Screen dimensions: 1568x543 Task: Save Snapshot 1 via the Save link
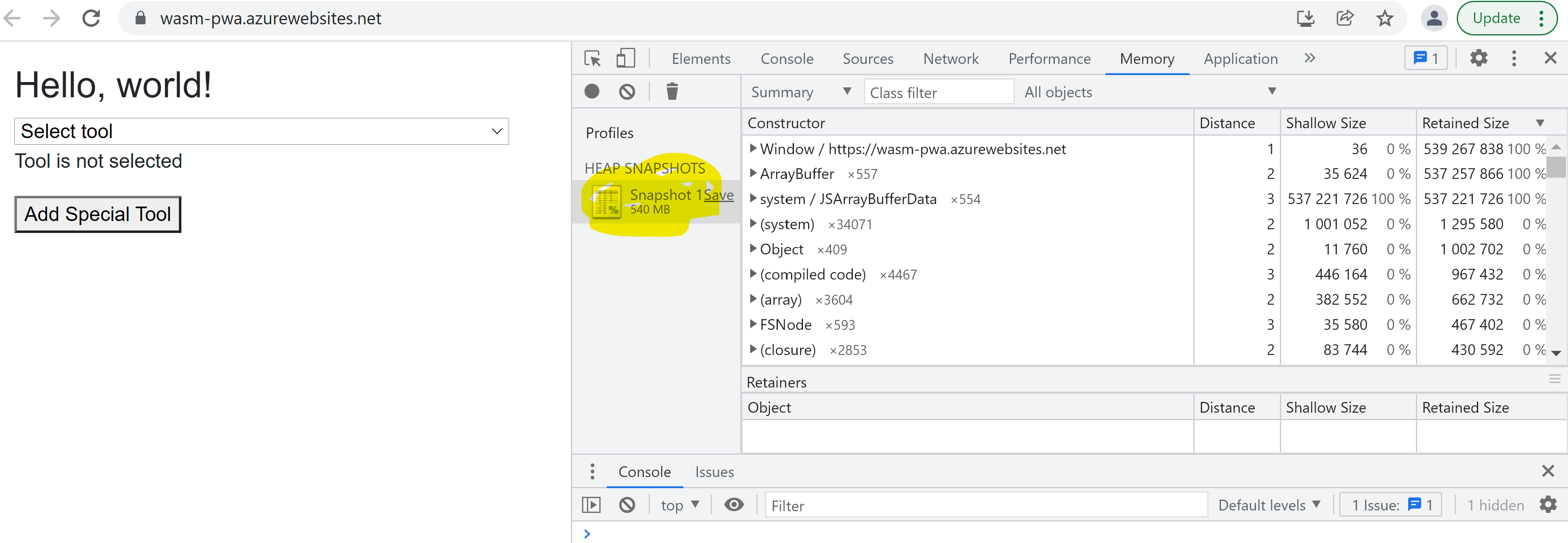tap(718, 195)
